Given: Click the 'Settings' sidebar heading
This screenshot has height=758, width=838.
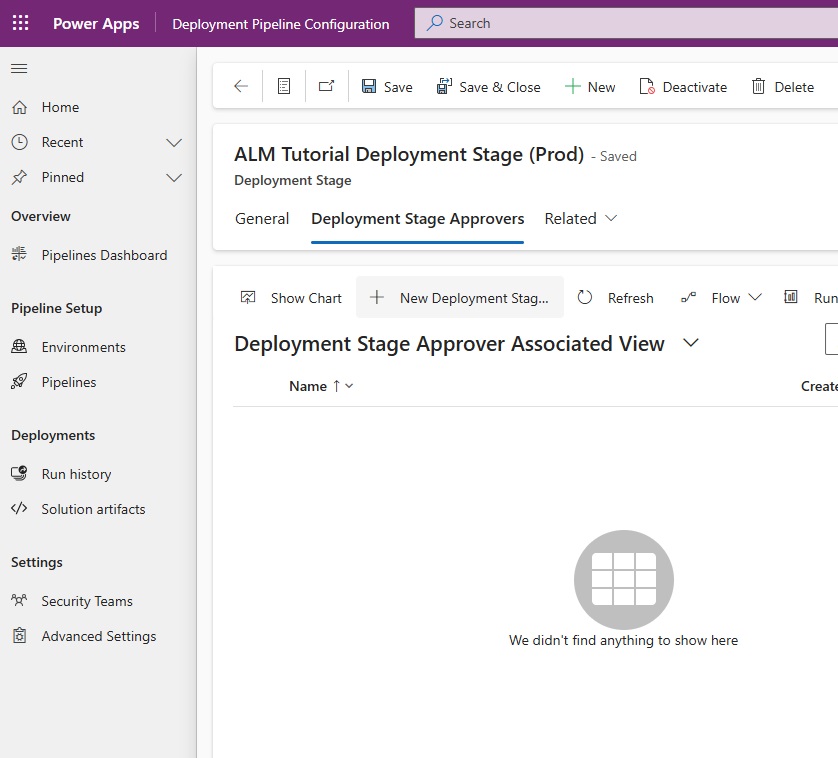Looking at the screenshot, I should click(37, 562).
